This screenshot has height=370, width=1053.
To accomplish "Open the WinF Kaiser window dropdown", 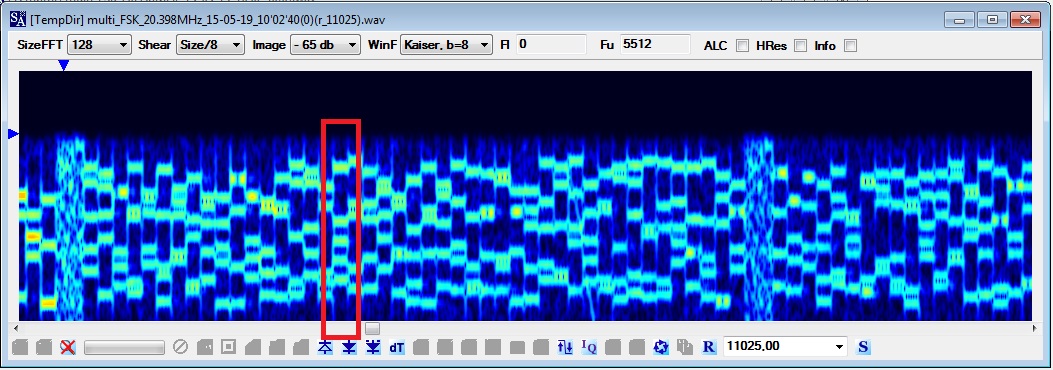I will [x=446, y=45].
